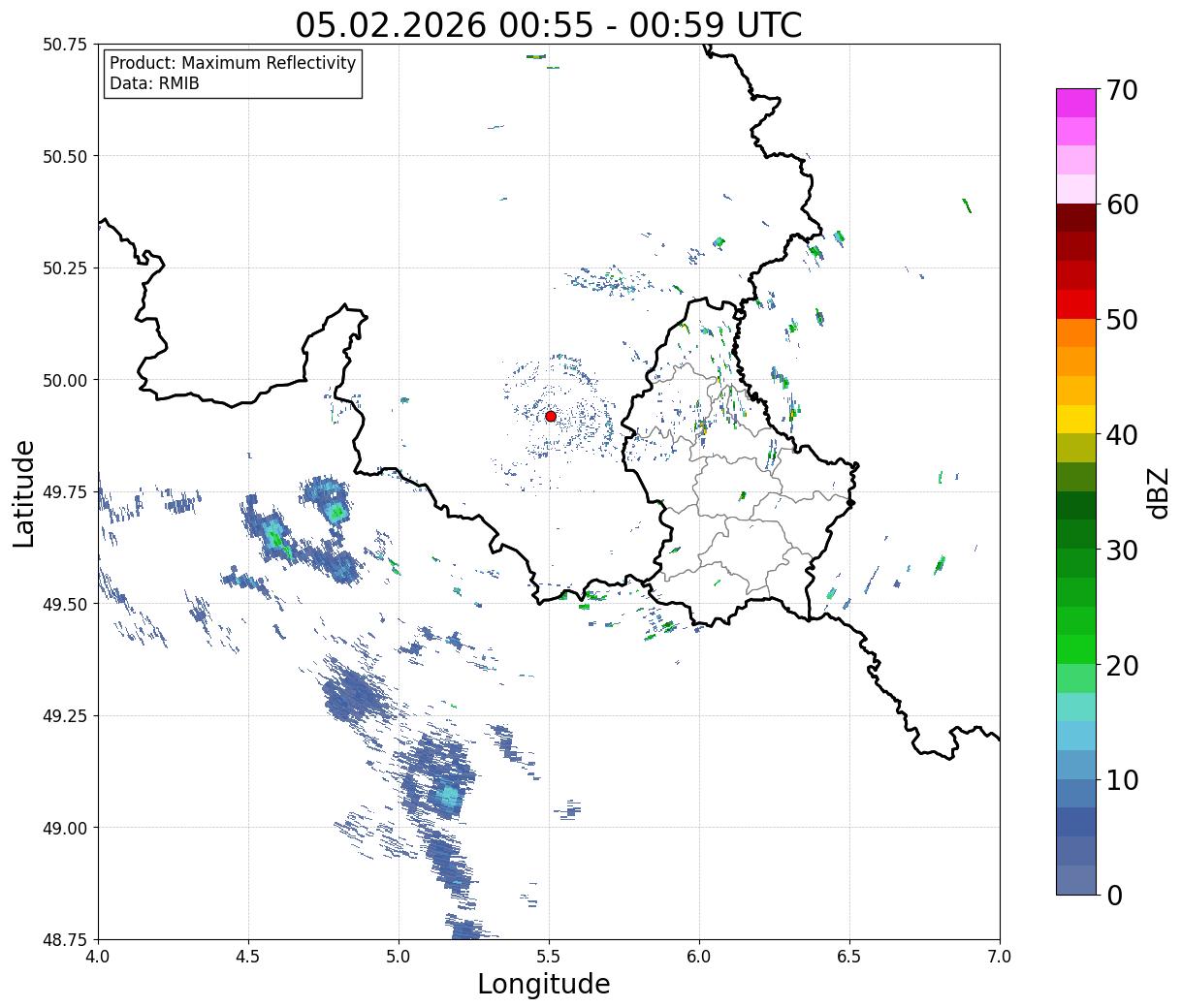Click the longitude tick label 6.5
1182x1008 pixels.
pos(849,956)
